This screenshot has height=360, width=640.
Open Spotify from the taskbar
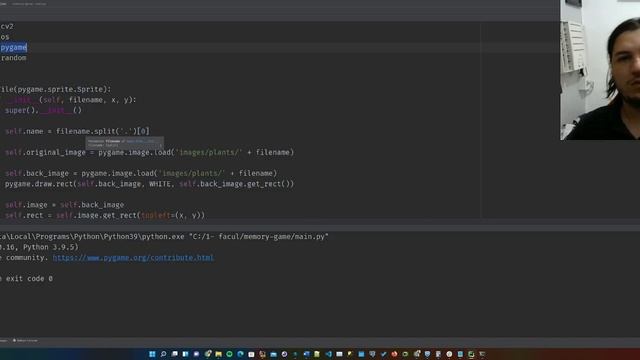pyautogui.click(x=229, y=354)
